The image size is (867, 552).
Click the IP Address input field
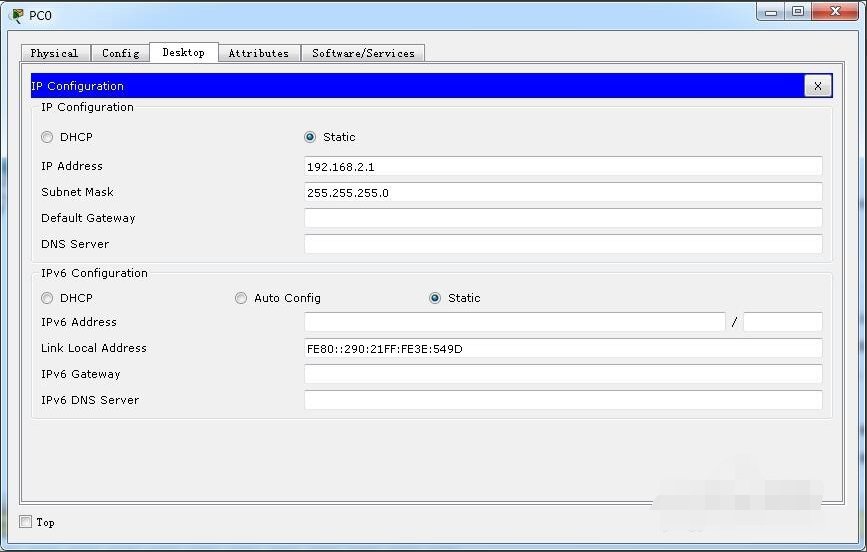click(x=562, y=166)
